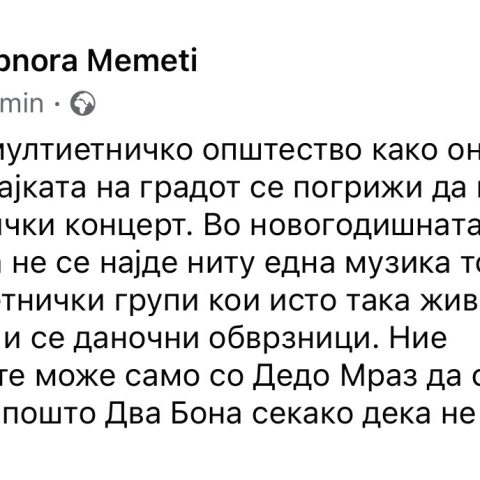
Task: Click the globe public audience icon
Action: click(x=83, y=103)
